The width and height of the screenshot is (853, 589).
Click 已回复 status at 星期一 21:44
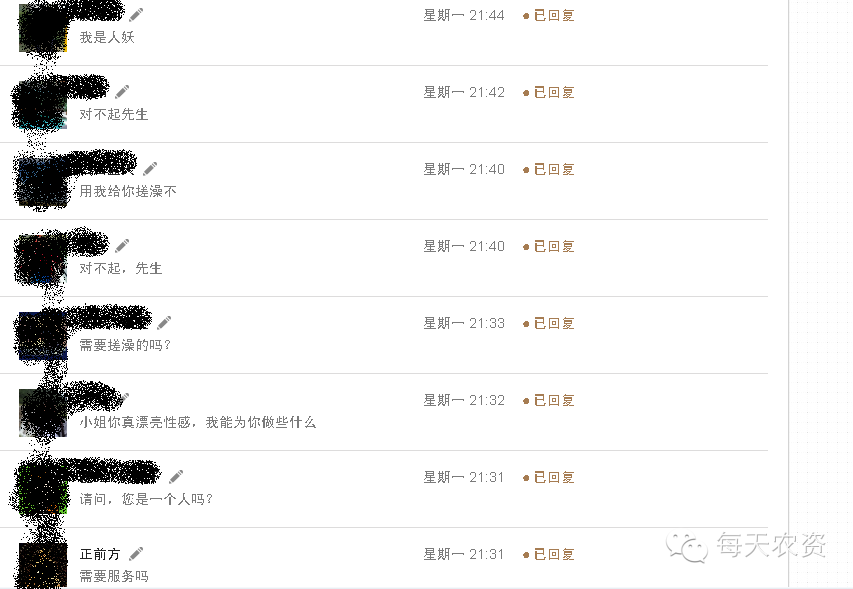pyautogui.click(x=554, y=15)
